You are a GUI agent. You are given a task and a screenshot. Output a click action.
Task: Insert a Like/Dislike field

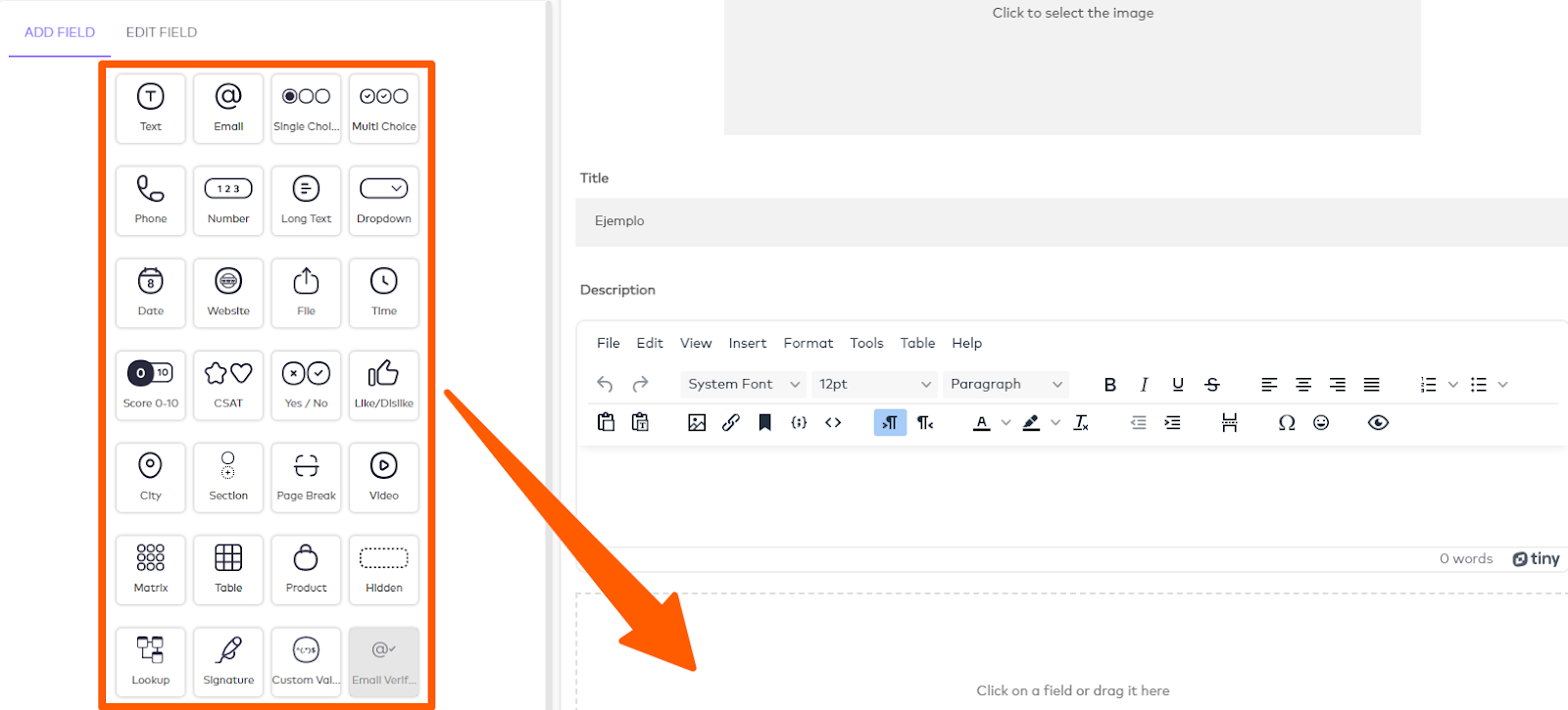click(x=384, y=385)
